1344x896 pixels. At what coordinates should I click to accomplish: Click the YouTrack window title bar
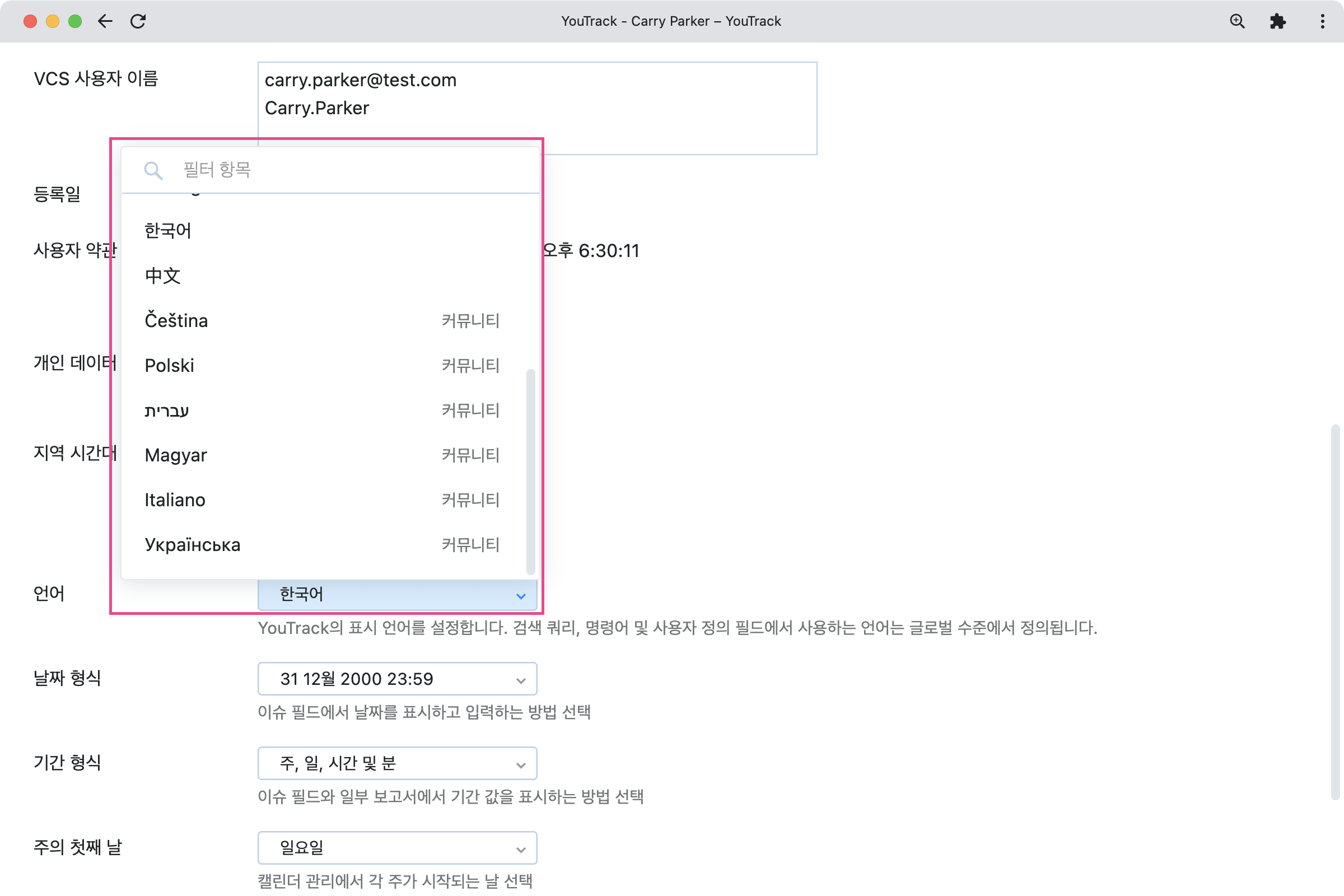point(671,21)
